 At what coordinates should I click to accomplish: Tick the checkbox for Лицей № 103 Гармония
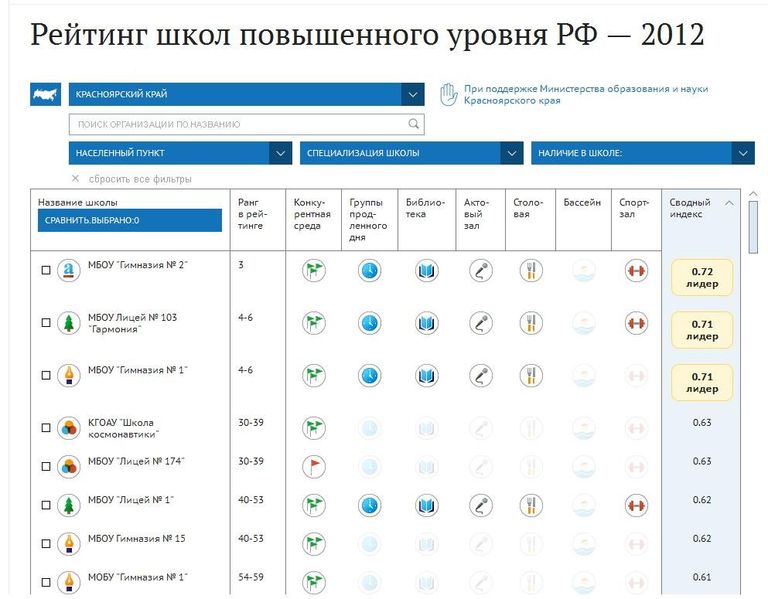(x=46, y=323)
